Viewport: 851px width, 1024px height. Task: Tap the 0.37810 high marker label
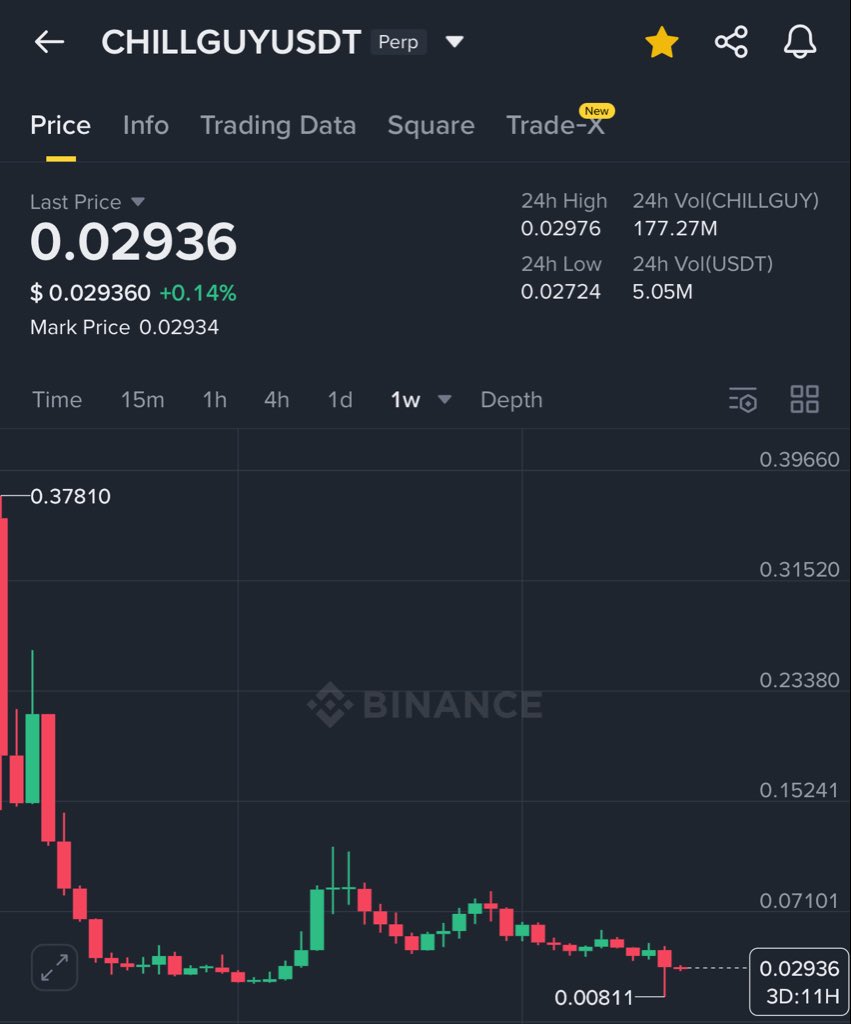(71, 496)
